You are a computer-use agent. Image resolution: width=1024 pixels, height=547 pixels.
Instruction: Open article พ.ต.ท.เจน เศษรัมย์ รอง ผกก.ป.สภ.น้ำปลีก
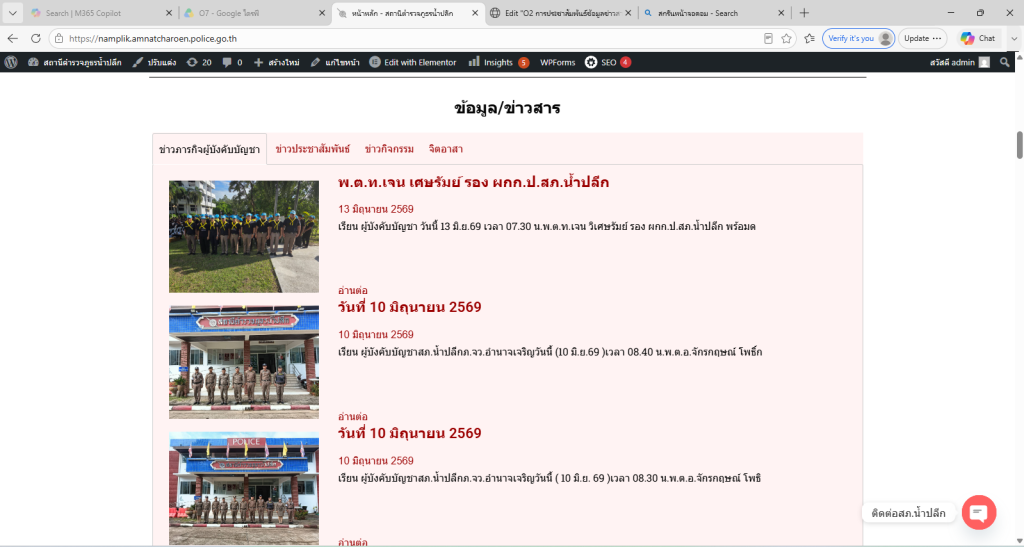pos(473,183)
